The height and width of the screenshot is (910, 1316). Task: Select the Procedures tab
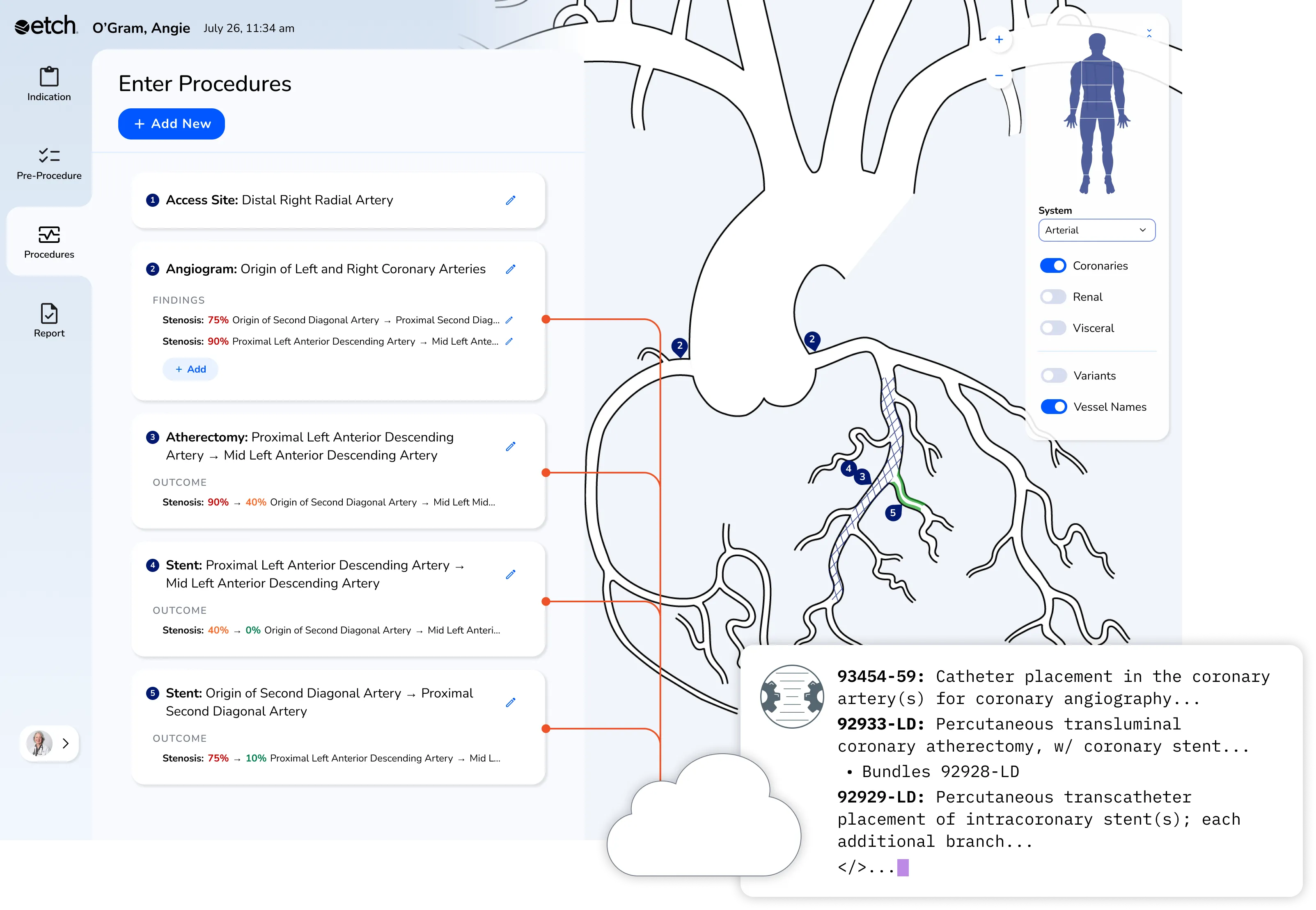point(49,242)
